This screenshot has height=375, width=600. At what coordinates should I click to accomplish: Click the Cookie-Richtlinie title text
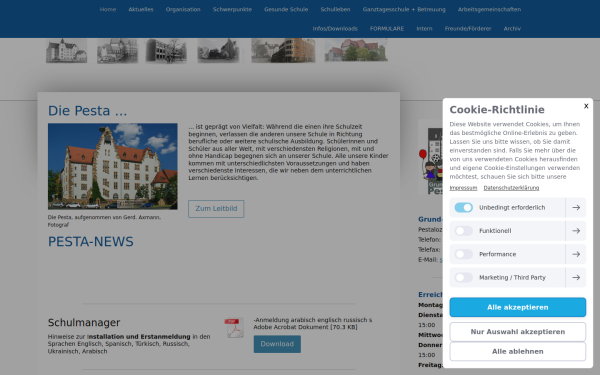[x=497, y=110]
